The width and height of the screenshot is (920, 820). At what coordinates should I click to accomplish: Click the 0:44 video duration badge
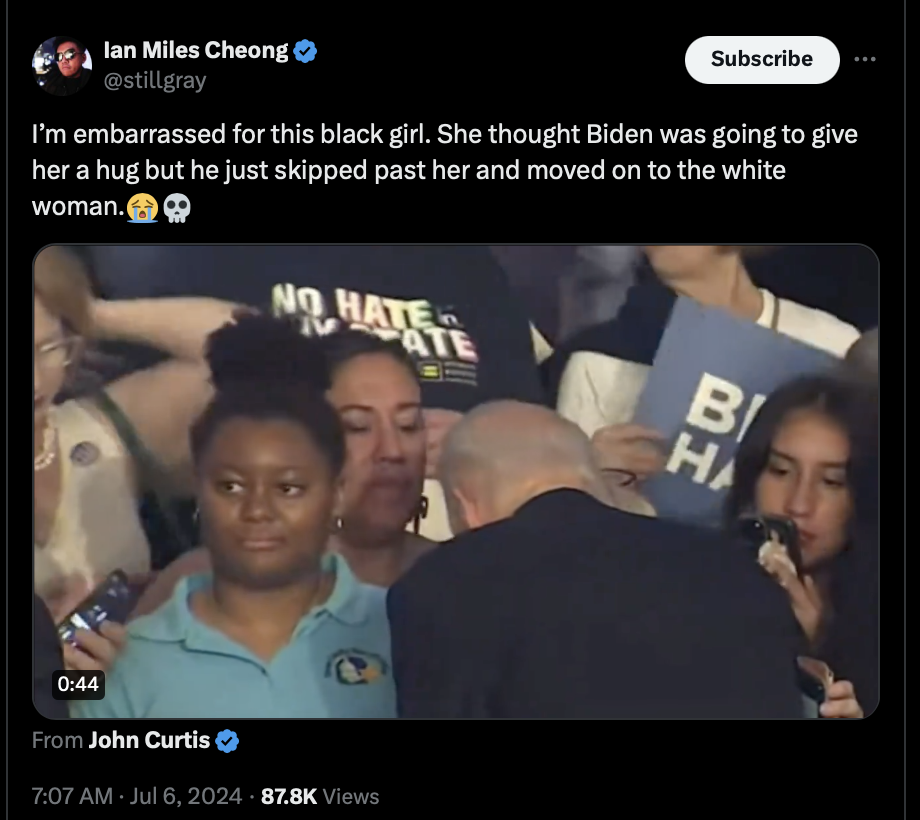[78, 684]
